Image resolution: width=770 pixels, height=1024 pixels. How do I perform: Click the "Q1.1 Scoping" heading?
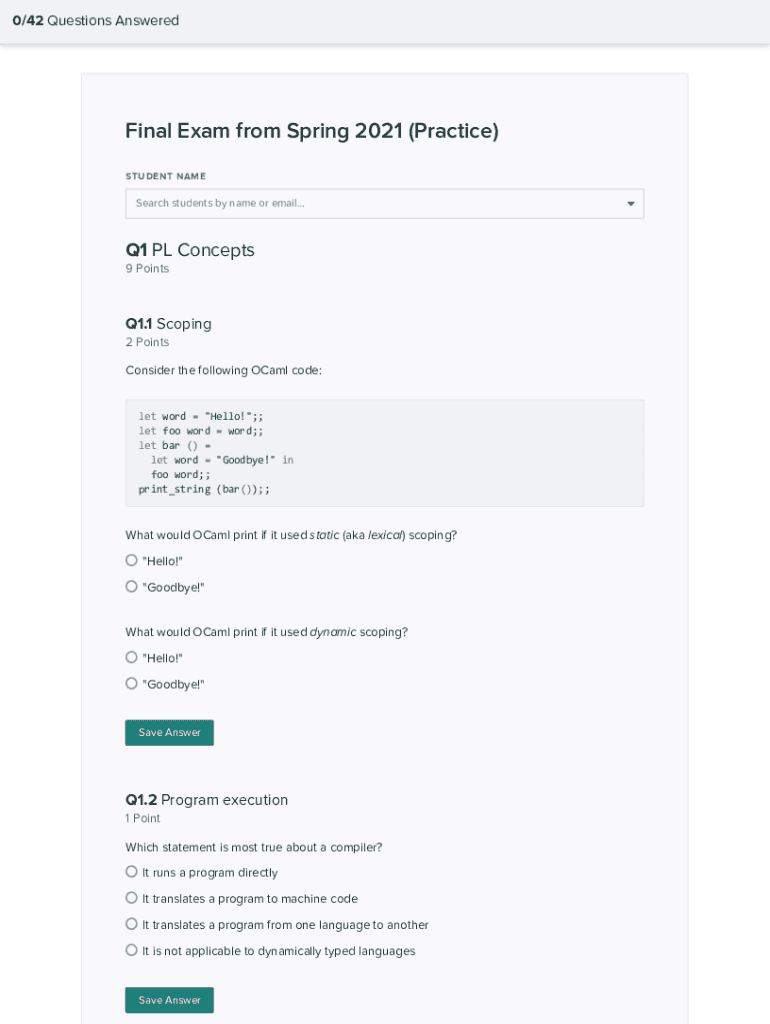tap(168, 324)
